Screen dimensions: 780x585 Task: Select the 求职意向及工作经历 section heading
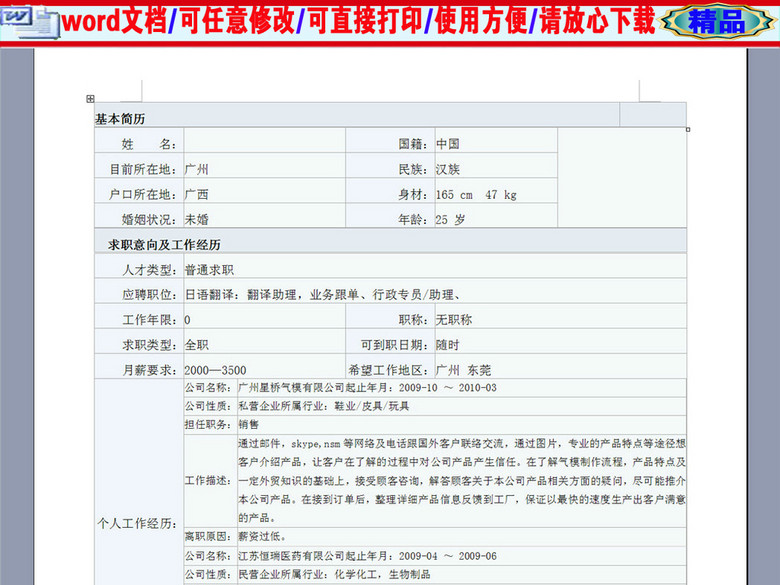164,245
